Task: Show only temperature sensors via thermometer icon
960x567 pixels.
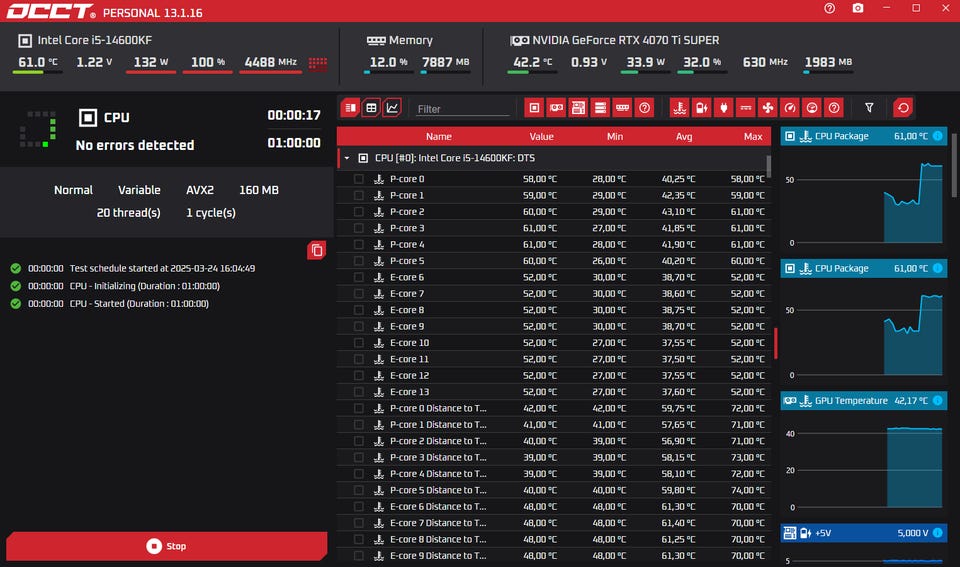Action: click(x=680, y=108)
